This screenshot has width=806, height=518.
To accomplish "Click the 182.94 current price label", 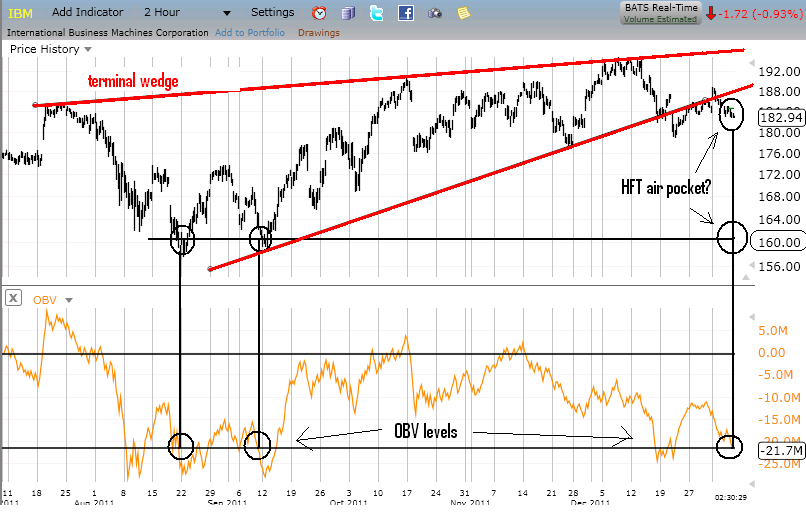I will 781,118.
